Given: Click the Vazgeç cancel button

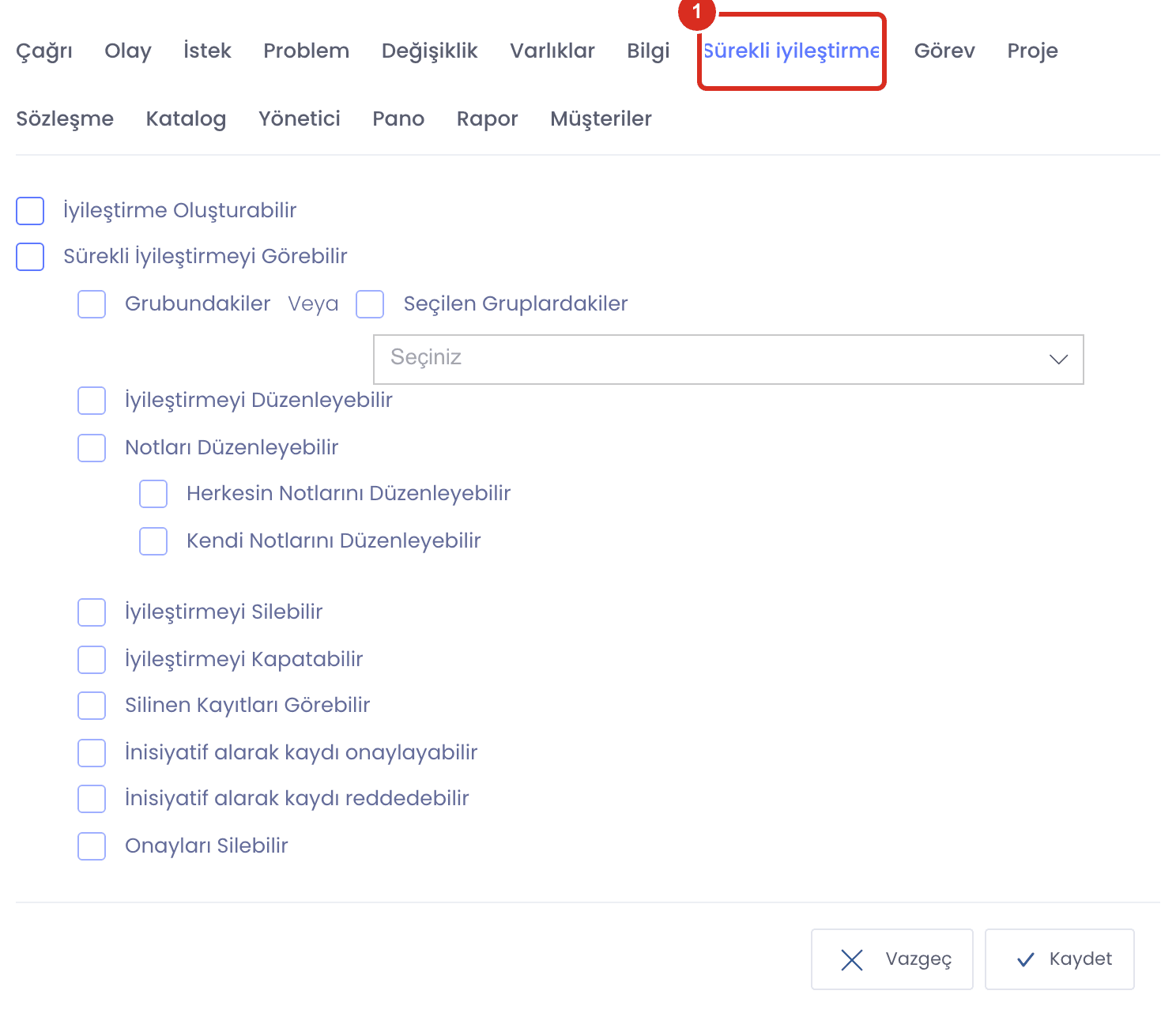Looking at the screenshot, I should tap(892, 959).
